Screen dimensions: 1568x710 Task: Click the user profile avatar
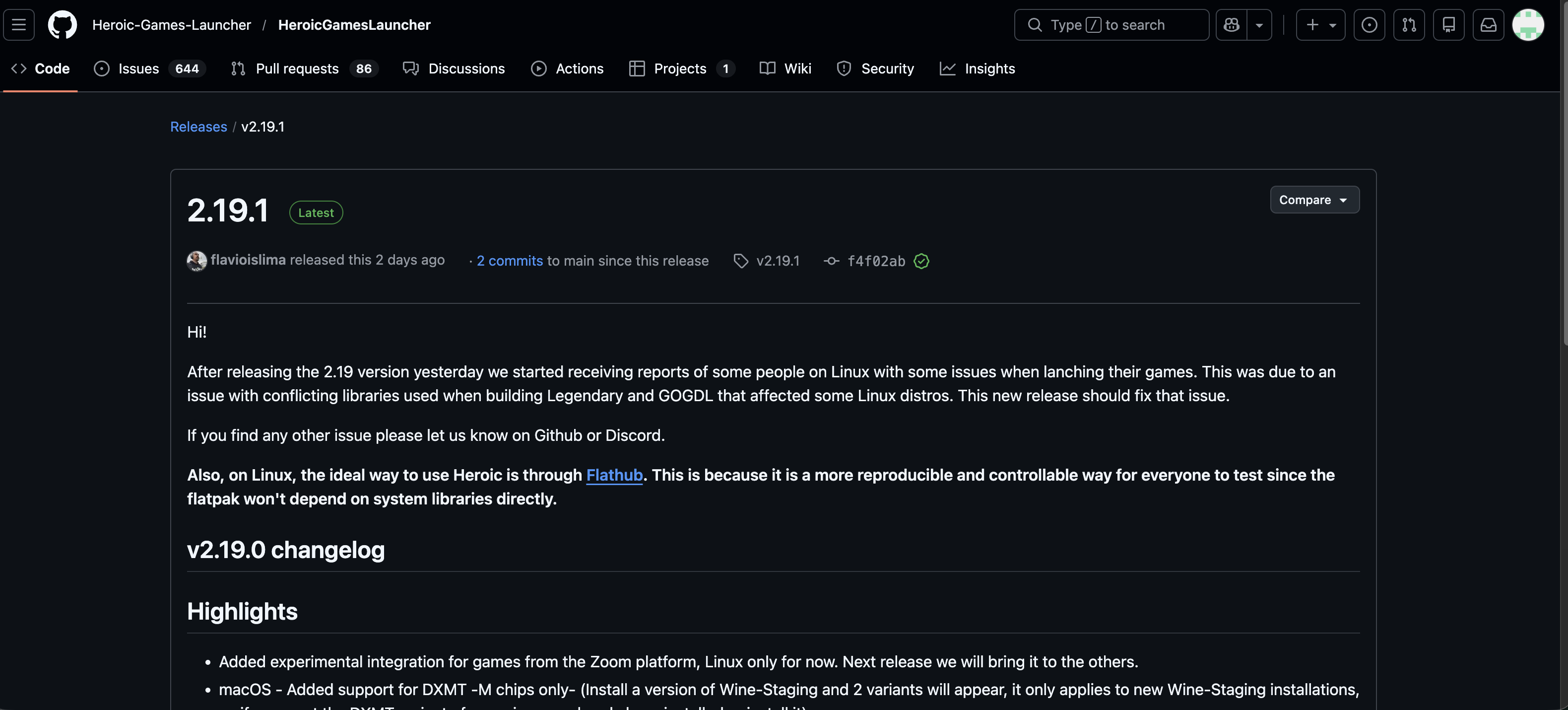(1528, 25)
